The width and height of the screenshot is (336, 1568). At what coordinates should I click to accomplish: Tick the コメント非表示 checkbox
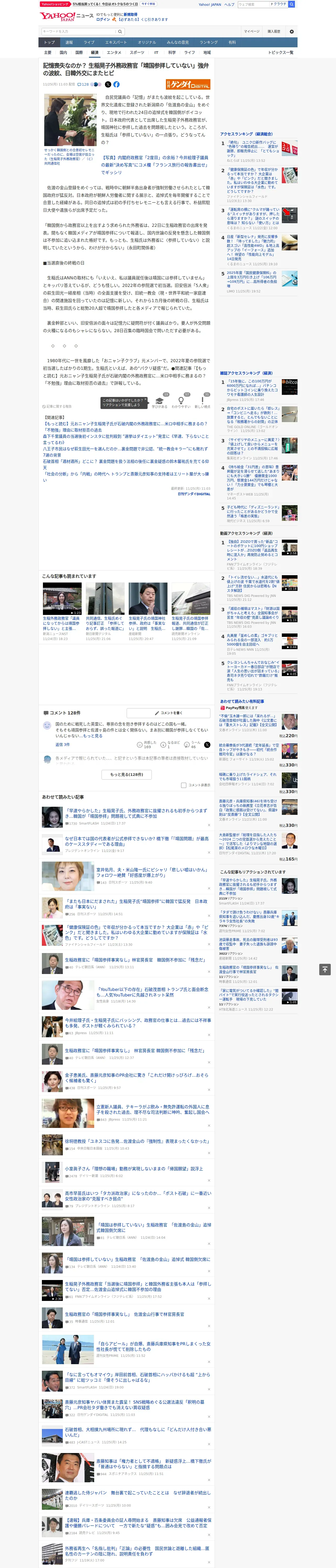click(183, 785)
